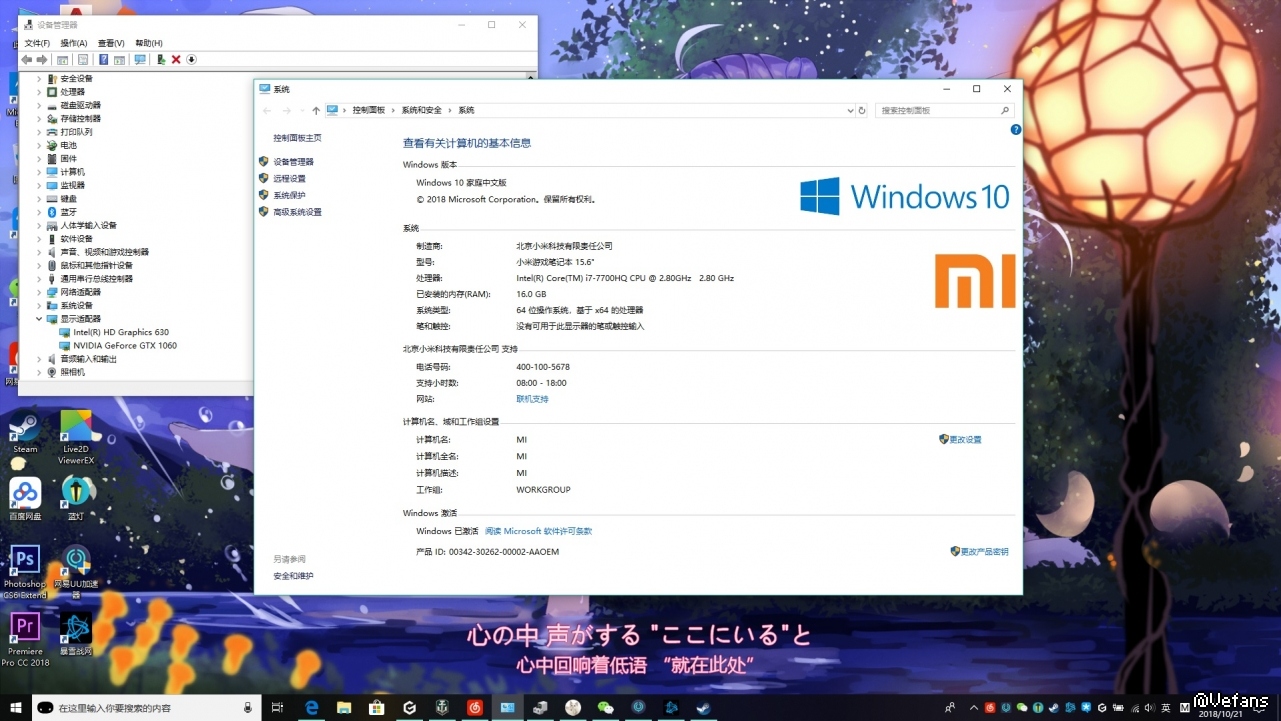Viewport: 1281px width, 721px height.
Task: Expand the 键盘 node
Action: [x=39, y=198]
